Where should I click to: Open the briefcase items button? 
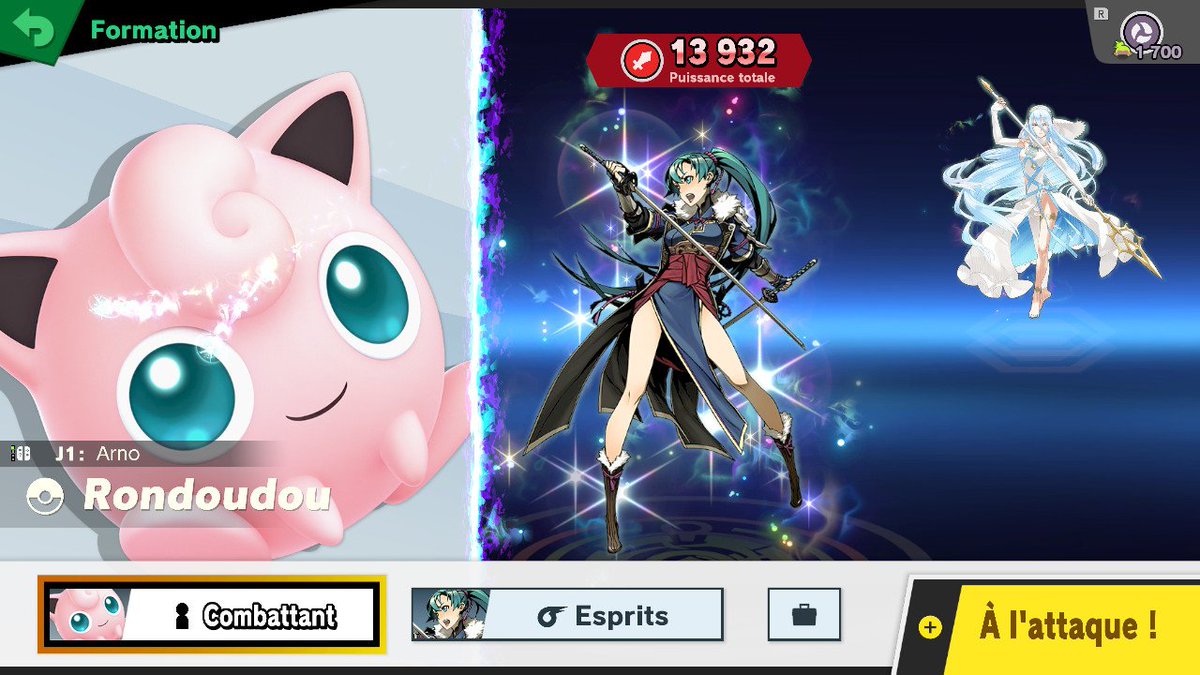pyautogui.click(x=804, y=615)
